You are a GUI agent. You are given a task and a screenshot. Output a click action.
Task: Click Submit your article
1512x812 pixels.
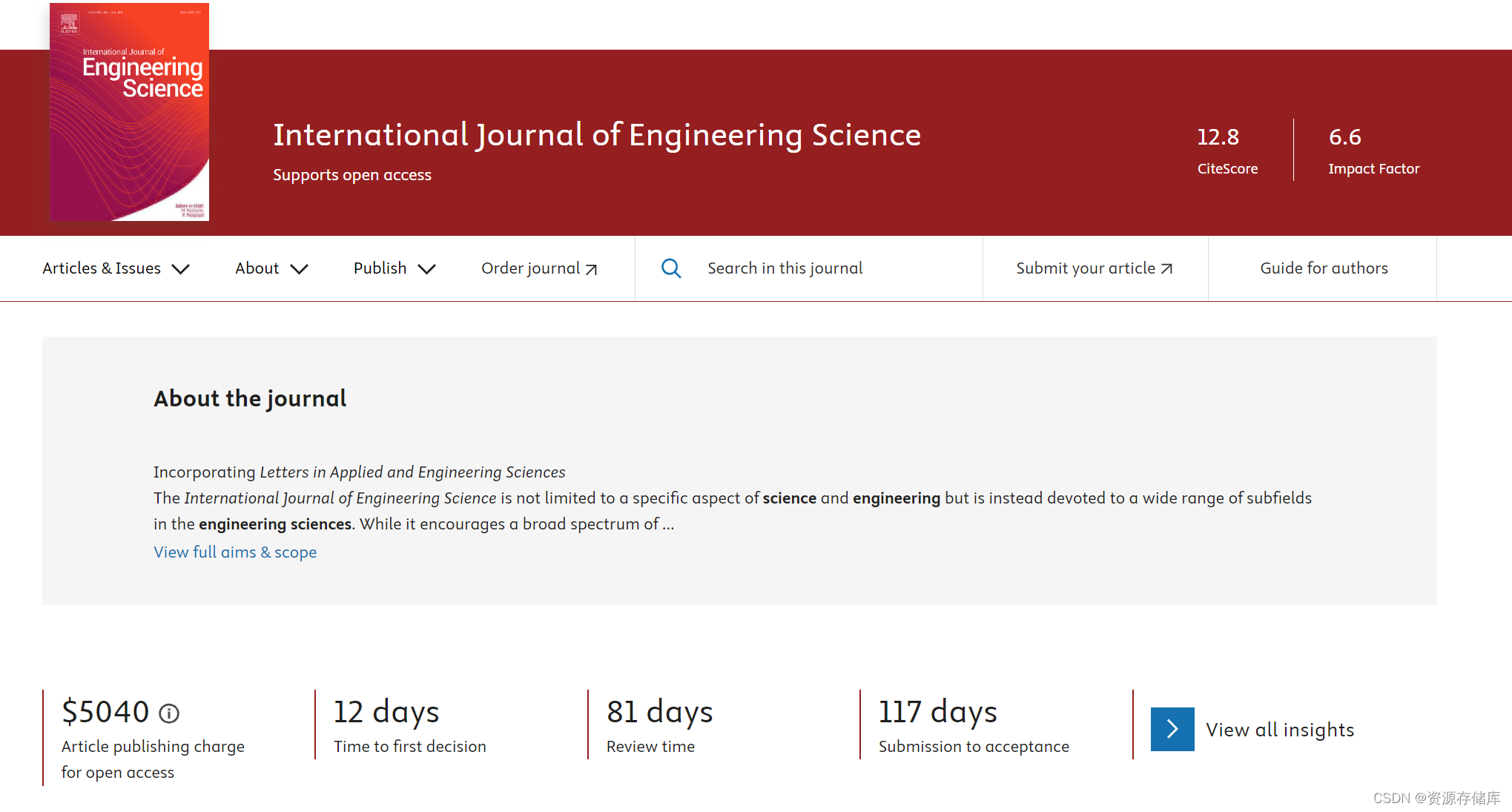coord(1085,268)
